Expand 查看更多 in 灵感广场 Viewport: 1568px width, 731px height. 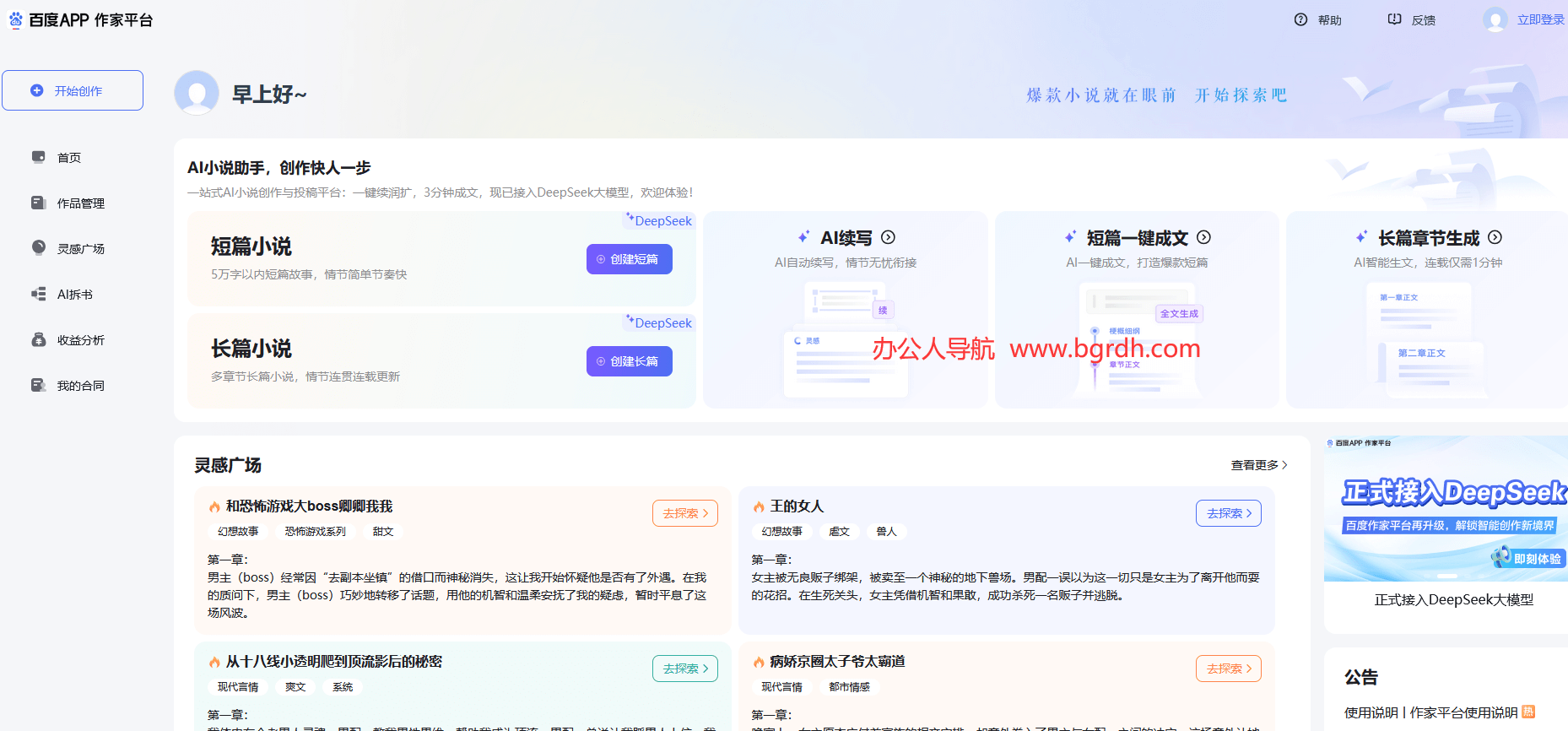[1259, 465]
